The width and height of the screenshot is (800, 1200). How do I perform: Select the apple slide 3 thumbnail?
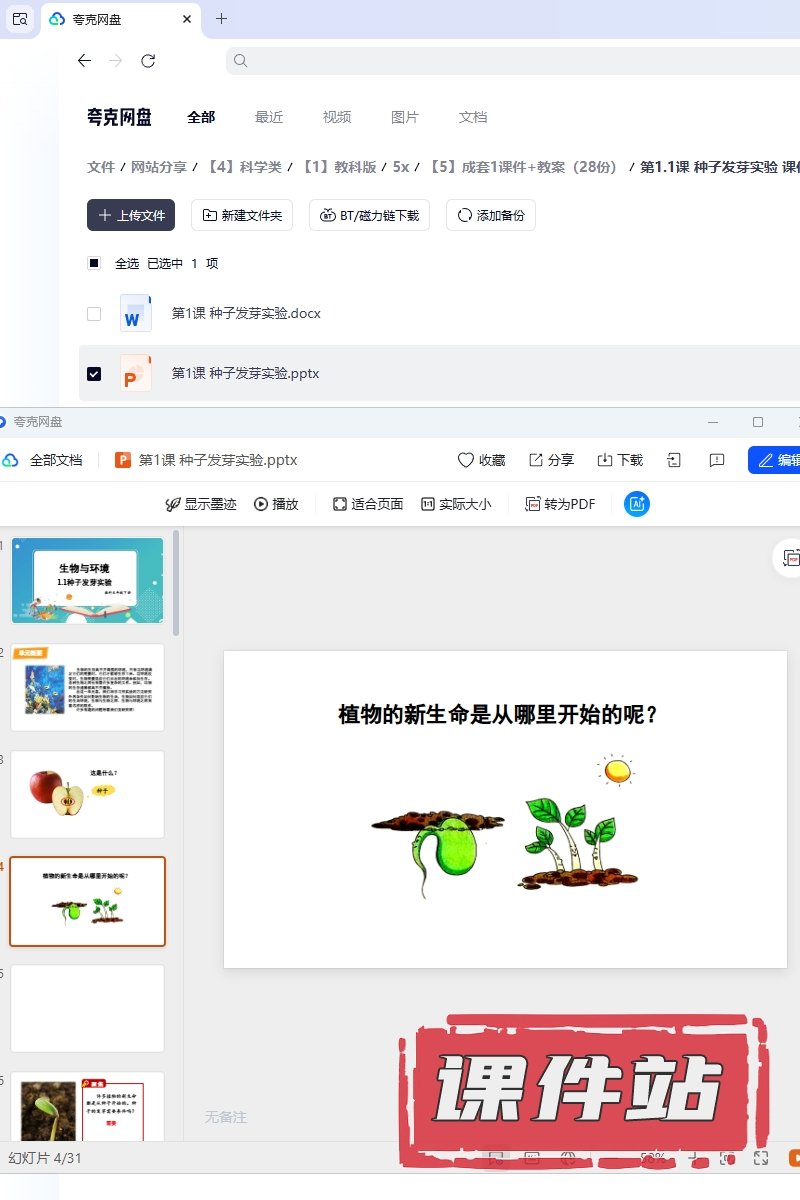(x=87, y=794)
